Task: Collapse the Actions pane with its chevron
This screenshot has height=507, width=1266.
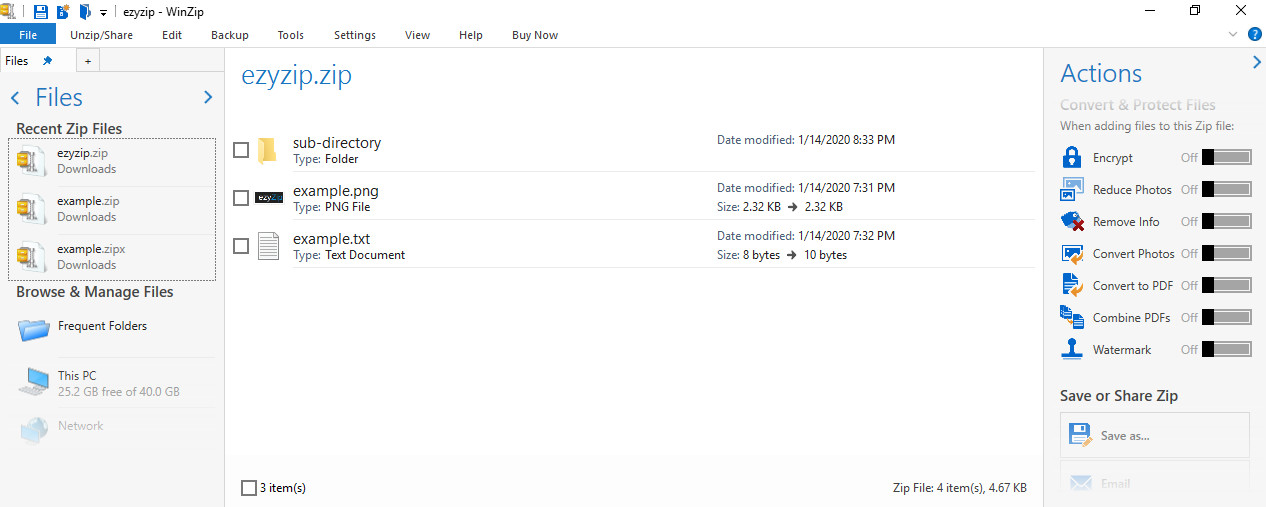Action: (x=1257, y=62)
